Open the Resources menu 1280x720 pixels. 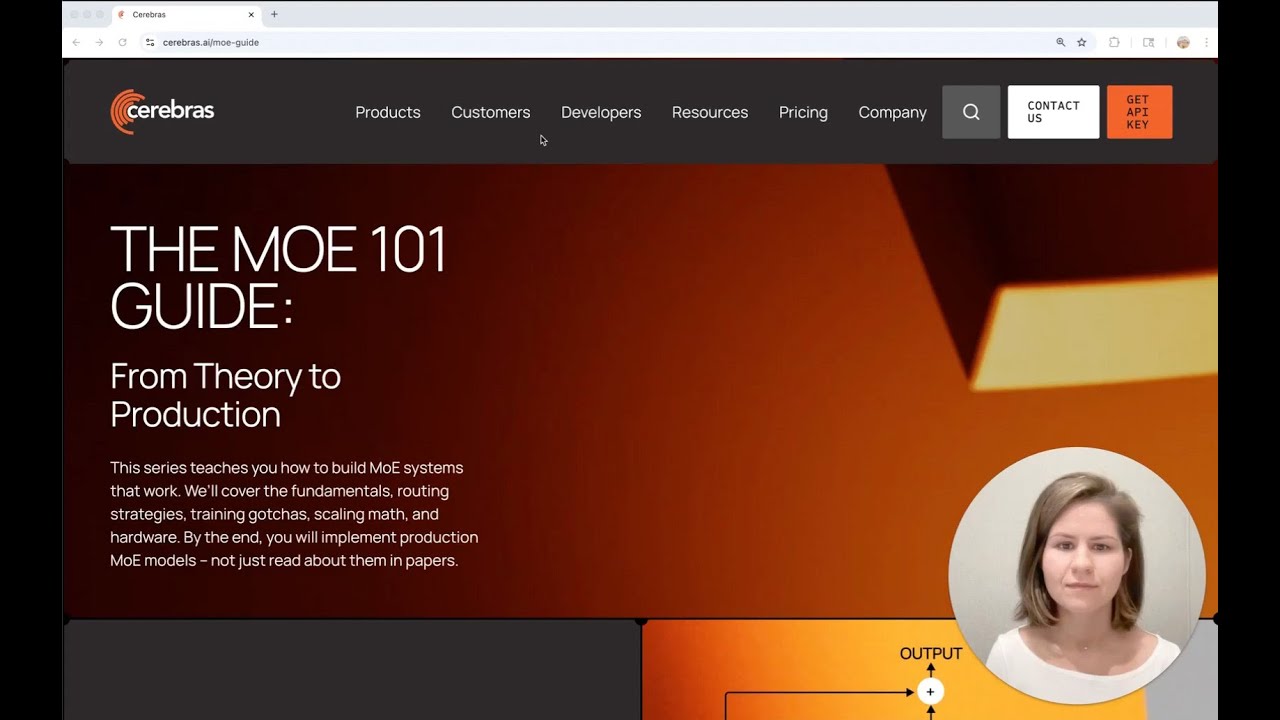pos(710,112)
